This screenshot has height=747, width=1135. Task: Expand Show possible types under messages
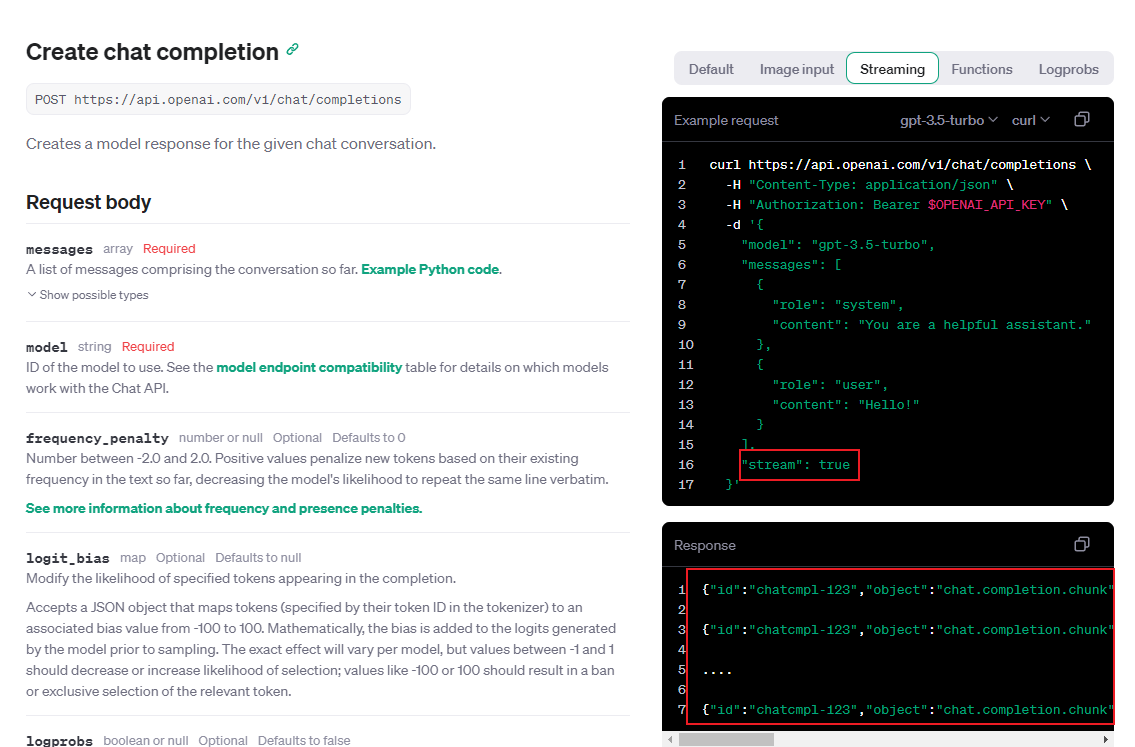(88, 295)
